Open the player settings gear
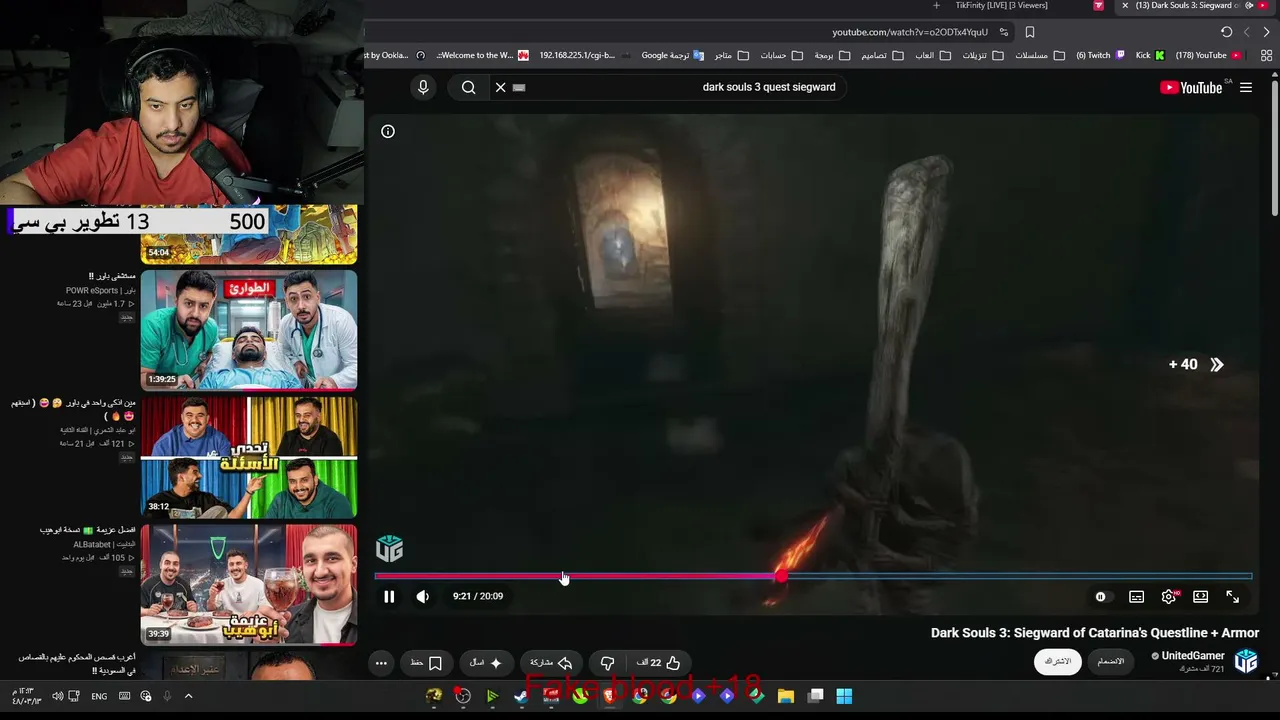 click(x=1169, y=597)
